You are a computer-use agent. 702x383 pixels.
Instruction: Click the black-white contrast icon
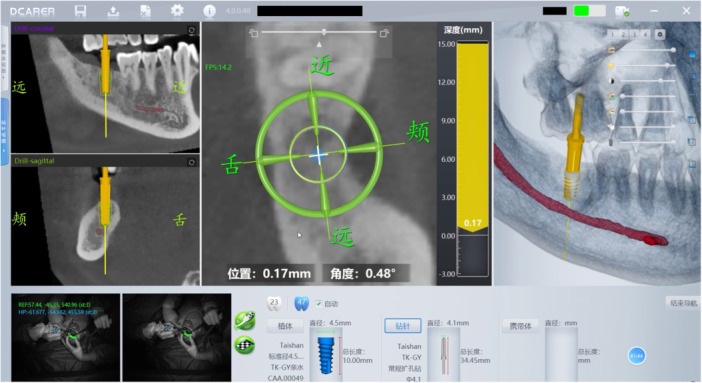pos(611,81)
